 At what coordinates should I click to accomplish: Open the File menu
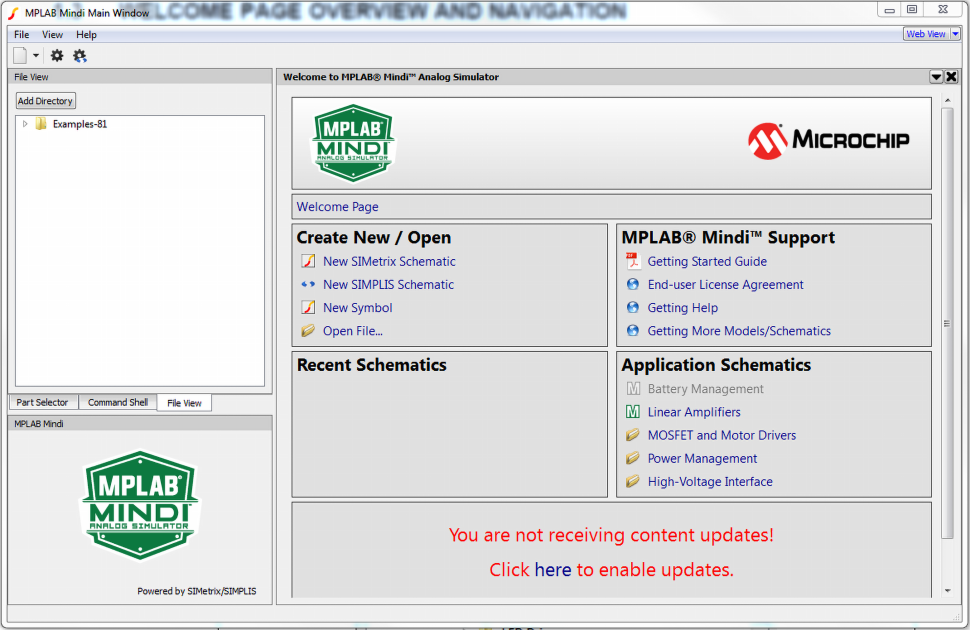pos(22,35)
